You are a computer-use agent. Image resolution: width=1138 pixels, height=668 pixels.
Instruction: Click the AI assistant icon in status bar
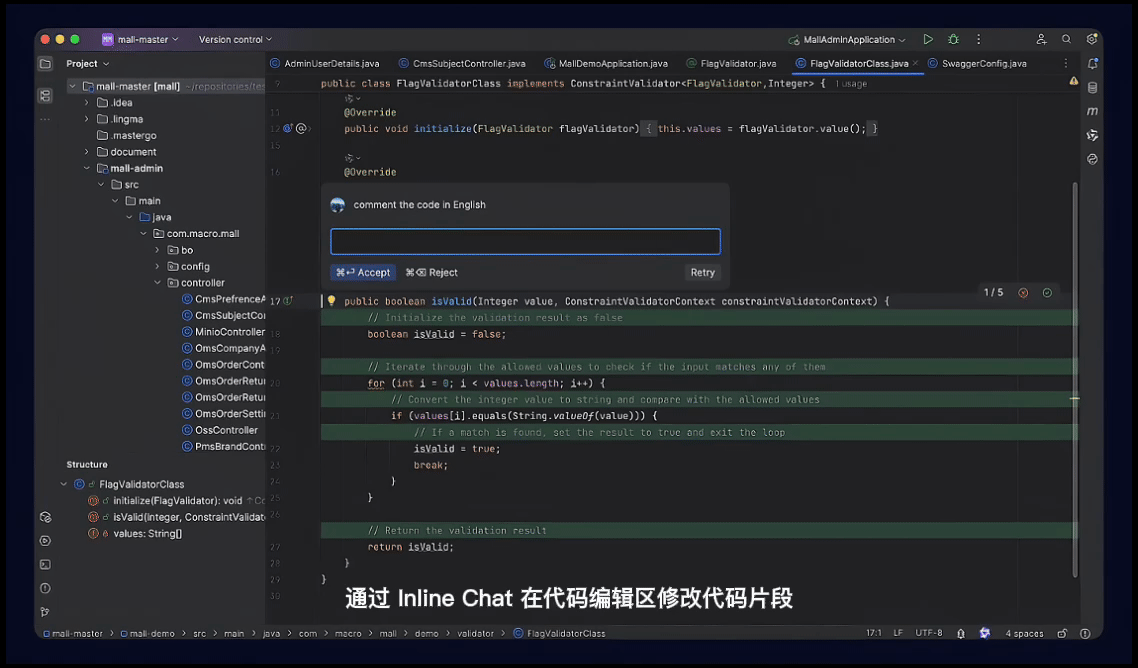pos(985,633)
